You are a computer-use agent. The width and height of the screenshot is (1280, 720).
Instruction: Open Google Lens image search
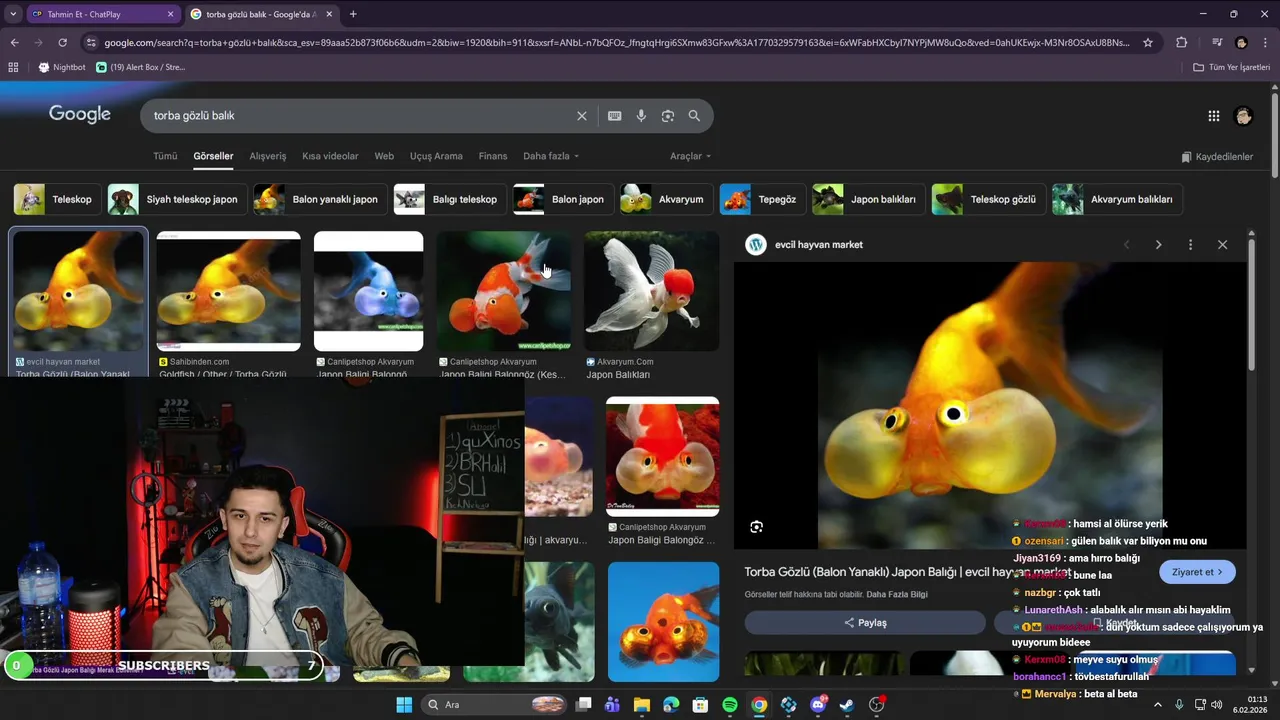668,116
